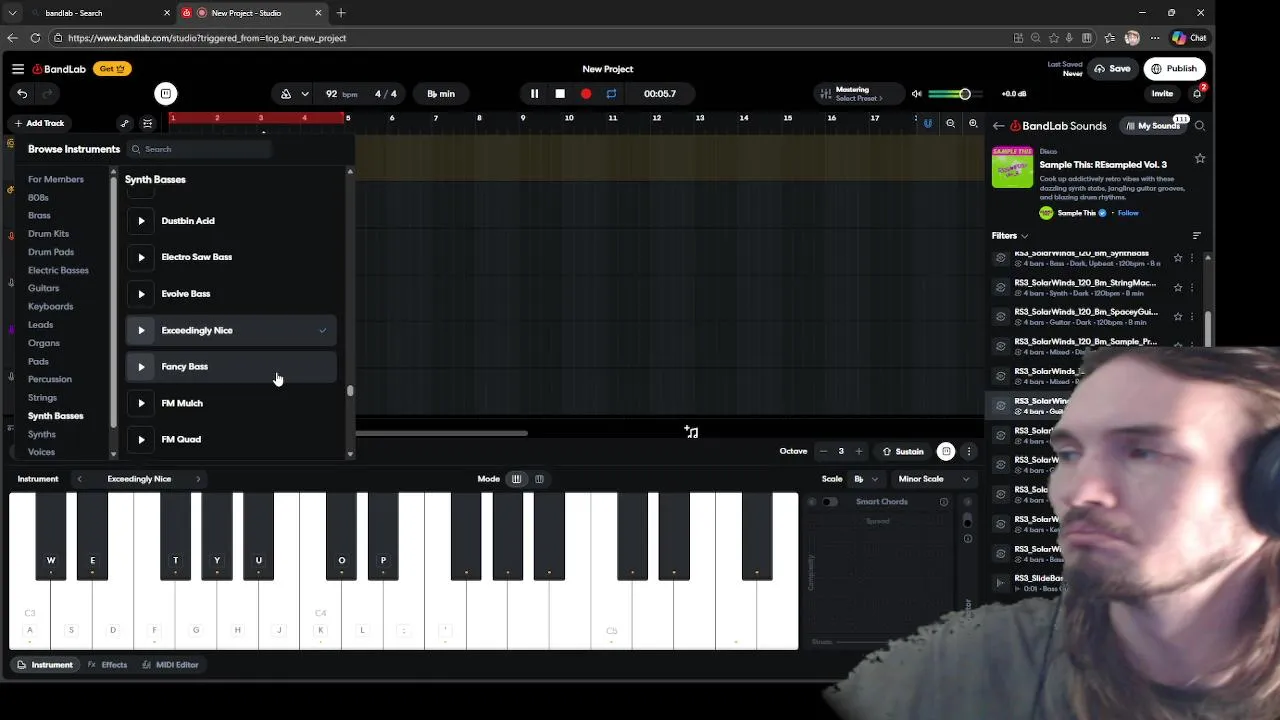Image resolution: width=1280 pixels, height=720 pixels.
Task: Open the scale key dropdown
Action: point(866,479)
